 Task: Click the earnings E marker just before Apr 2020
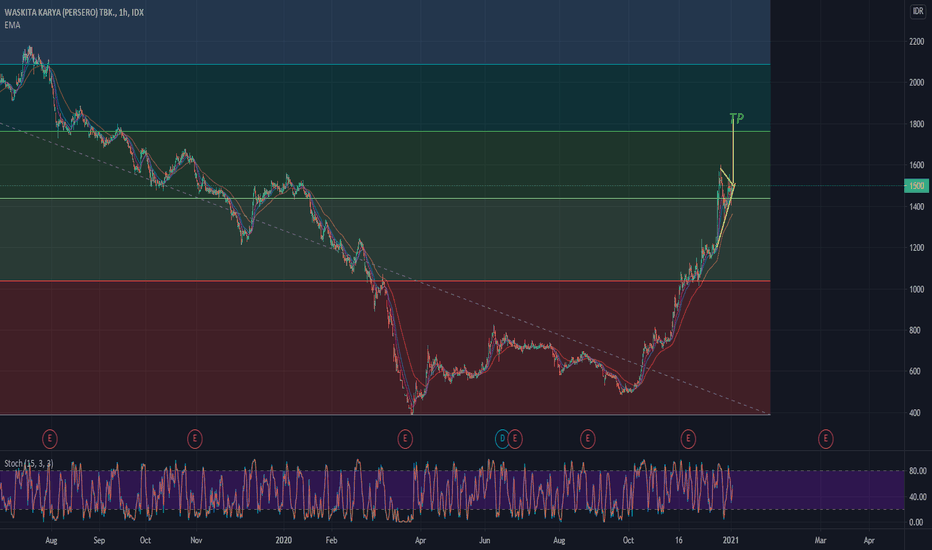point(405,439)
